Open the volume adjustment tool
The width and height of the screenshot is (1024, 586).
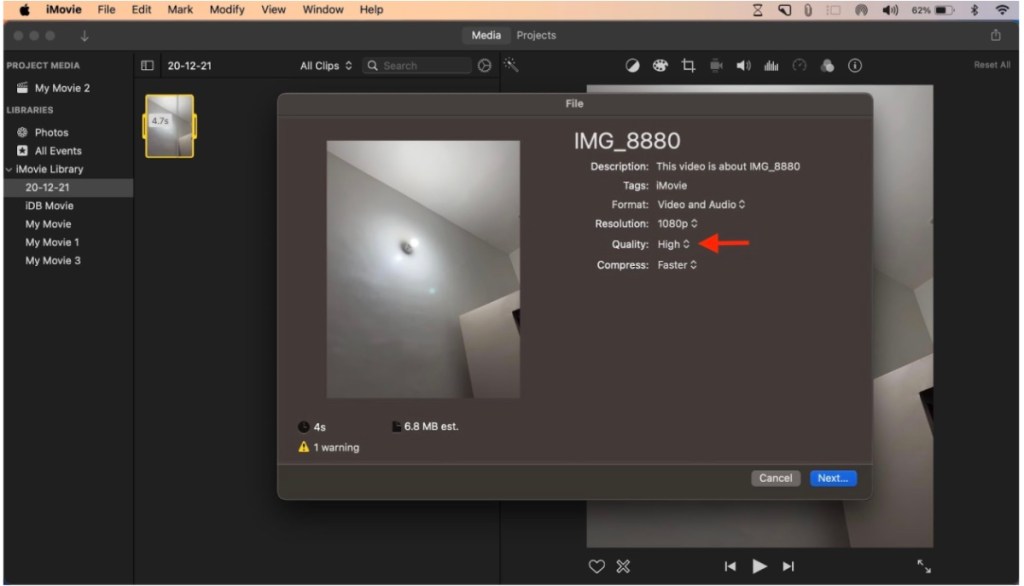tap(743, 65)
